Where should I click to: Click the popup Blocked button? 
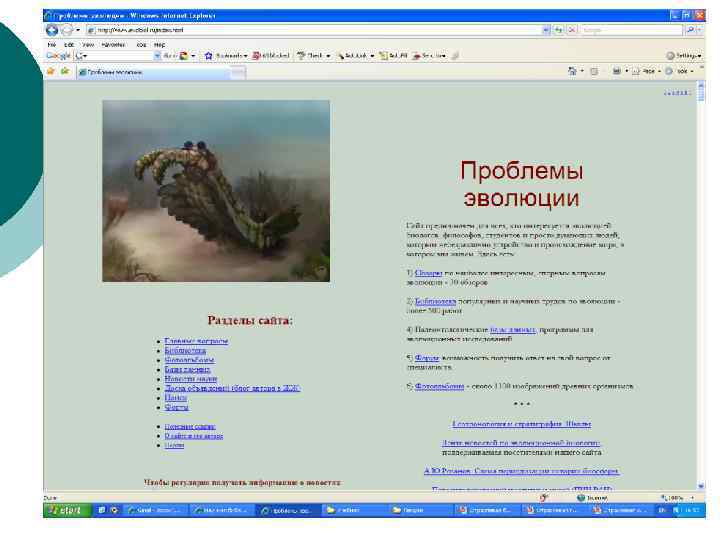pos(271,56)
